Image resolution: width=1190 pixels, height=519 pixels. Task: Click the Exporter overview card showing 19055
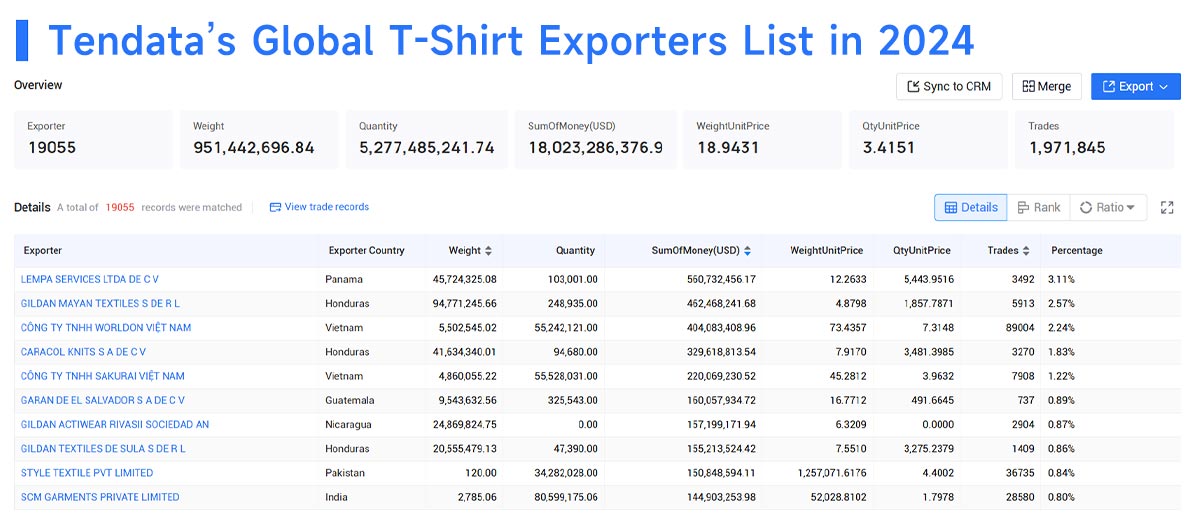(x=93, y=140)
